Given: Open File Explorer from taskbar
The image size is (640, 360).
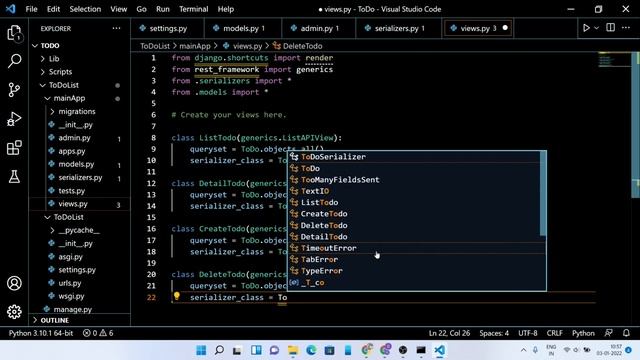Looking at the screenshot, I should pyautogui.click(x=293, y=350).
